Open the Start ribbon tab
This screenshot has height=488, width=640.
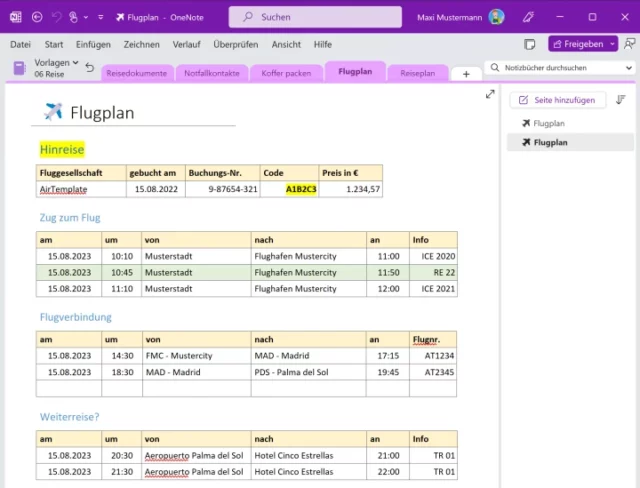(x=54, y=44)
